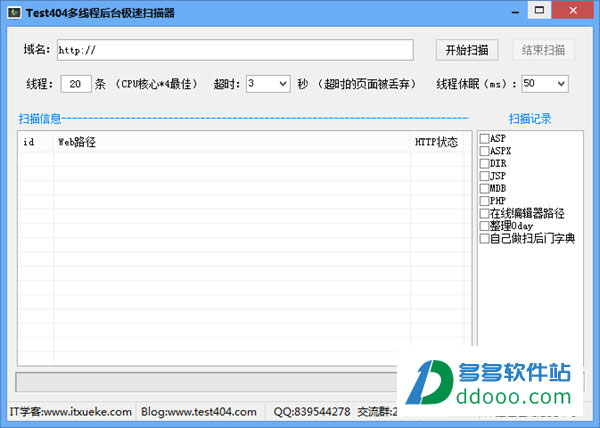
Task: Click the Test404 app icon in title bar
Action: pyautogui.click(x=15, y=13)
